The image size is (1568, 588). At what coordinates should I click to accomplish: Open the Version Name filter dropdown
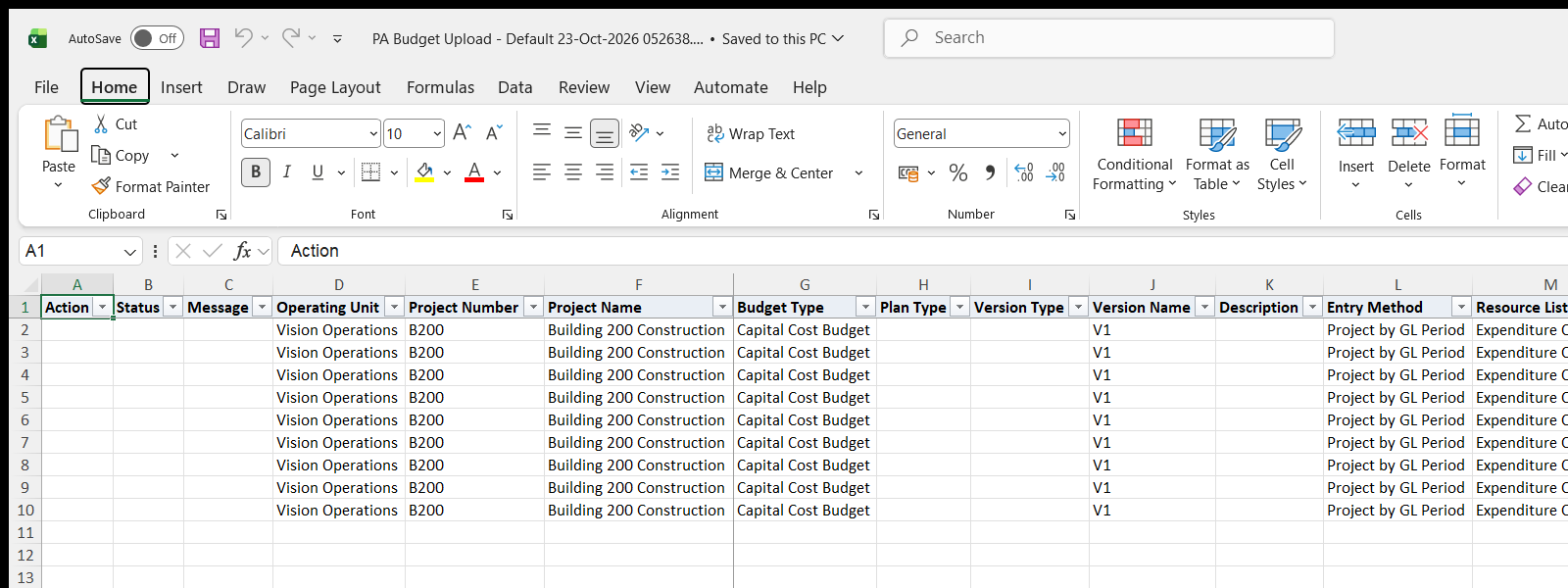[1204, 307]
